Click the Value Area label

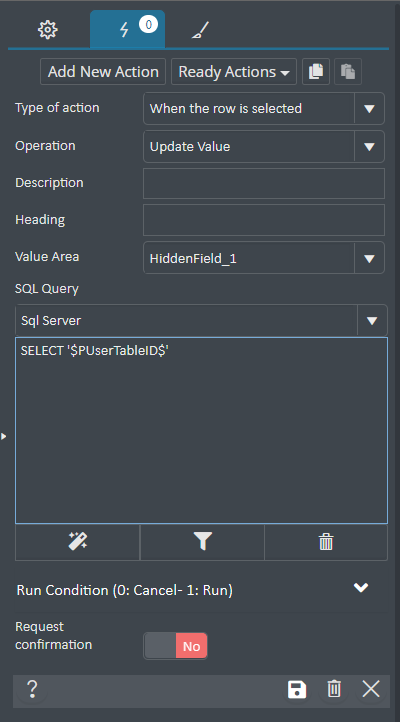(x=47, y=256)
